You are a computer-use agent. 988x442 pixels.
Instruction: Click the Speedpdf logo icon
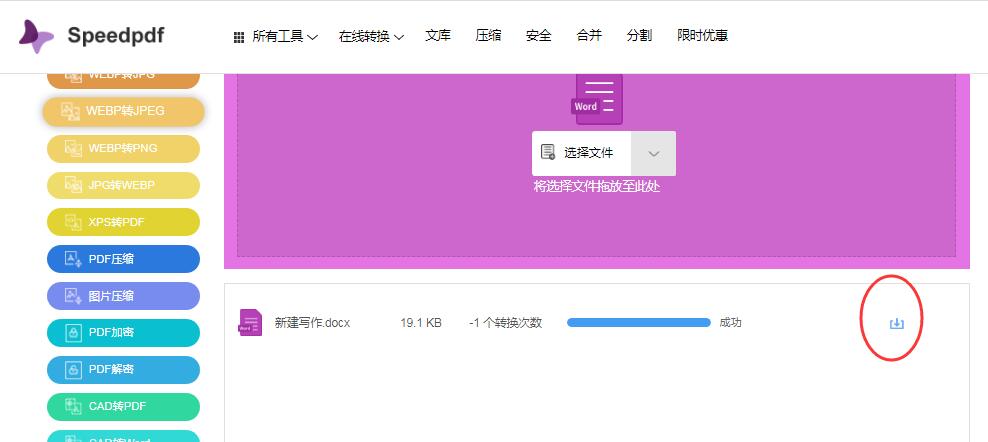(x=37, y=36)
